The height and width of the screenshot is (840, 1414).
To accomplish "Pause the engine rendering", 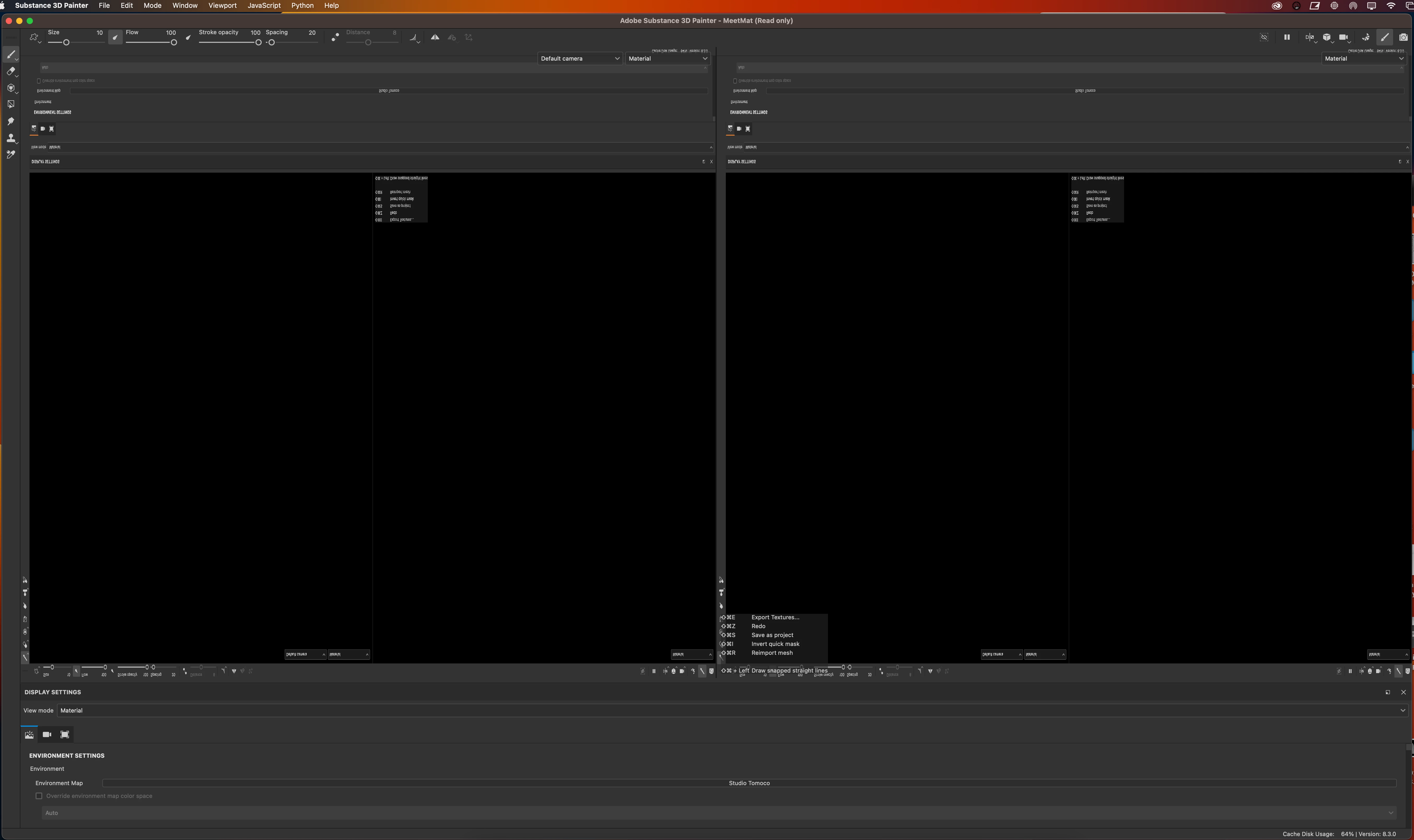I will (1287, 37).
